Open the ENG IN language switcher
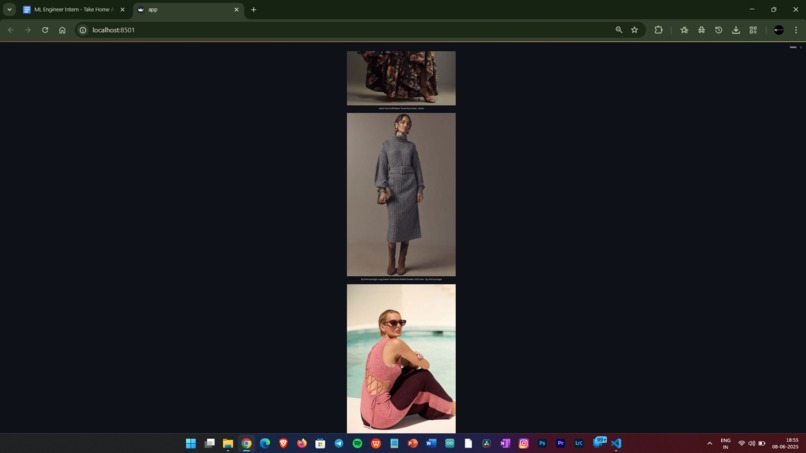Image resolution: width=806 pixels, height=453 pixels. pos(725,443)
